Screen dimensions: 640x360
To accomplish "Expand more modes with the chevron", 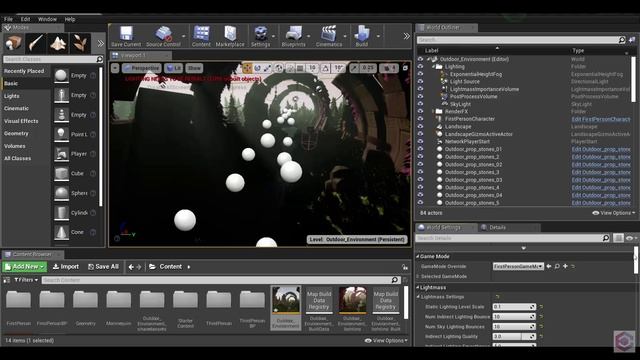I will (100, 43).
